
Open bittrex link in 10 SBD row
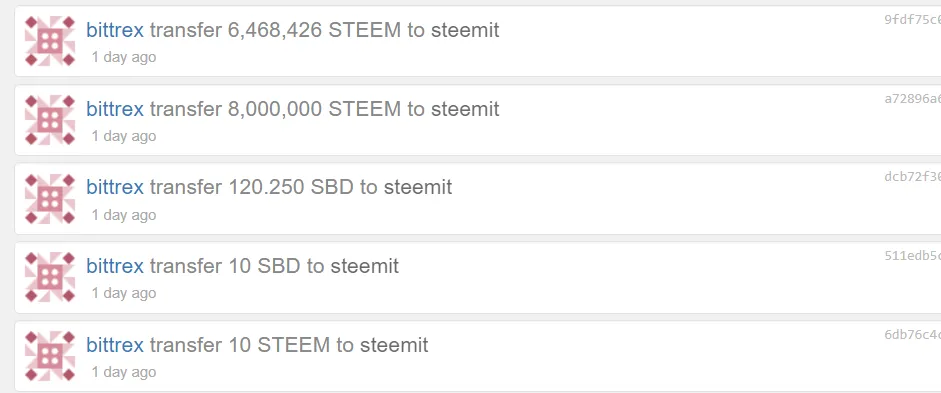(x=115, y=266)
